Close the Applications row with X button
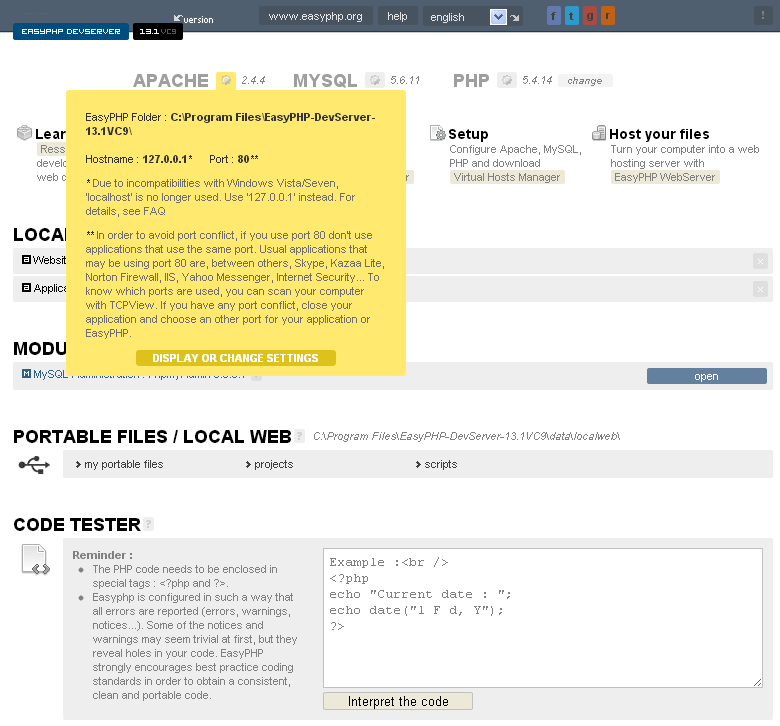780x726 pixels. click(760, 289)
